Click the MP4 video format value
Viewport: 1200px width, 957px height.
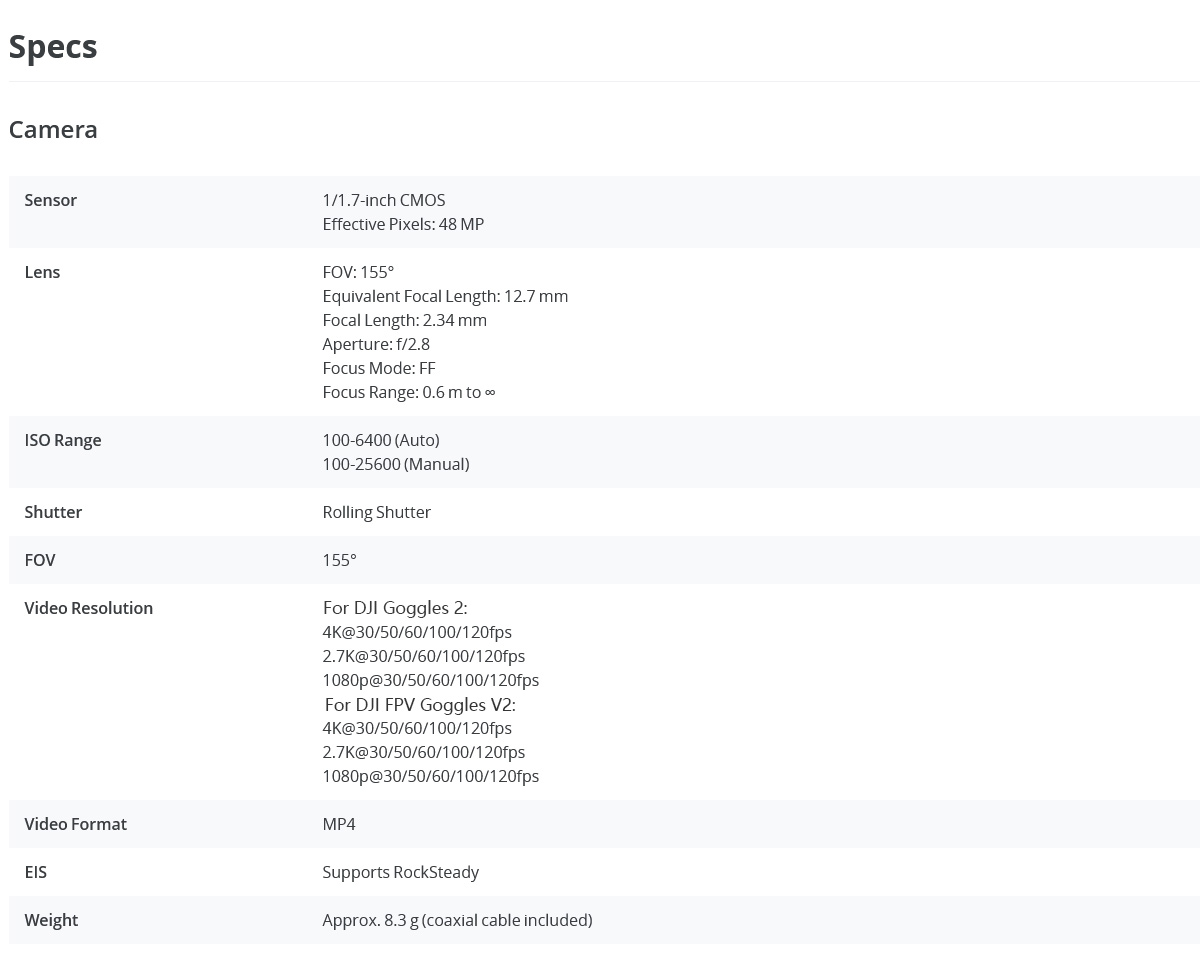tap(338, 824)
